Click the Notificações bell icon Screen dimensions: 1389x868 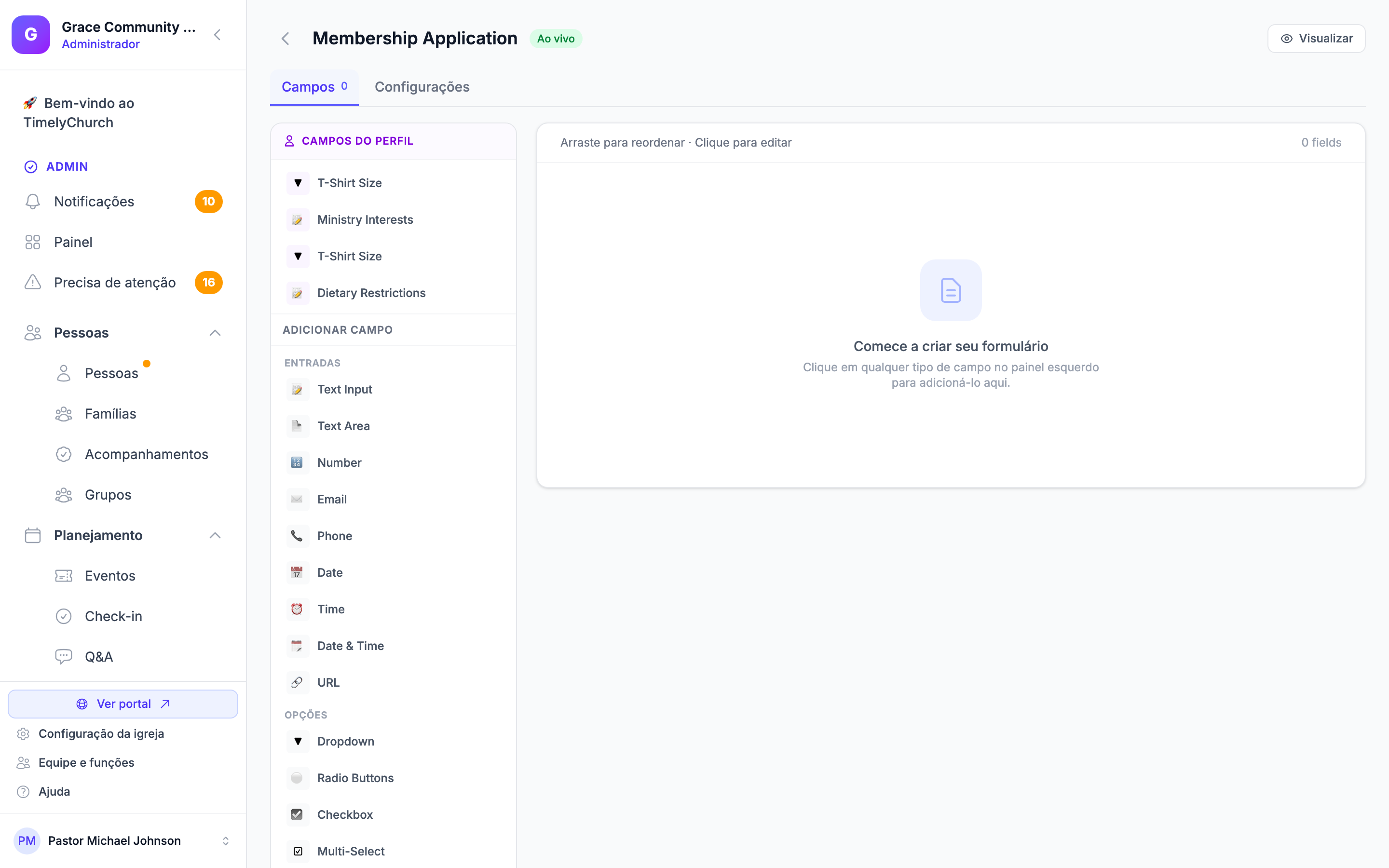[x=33, y=202]
